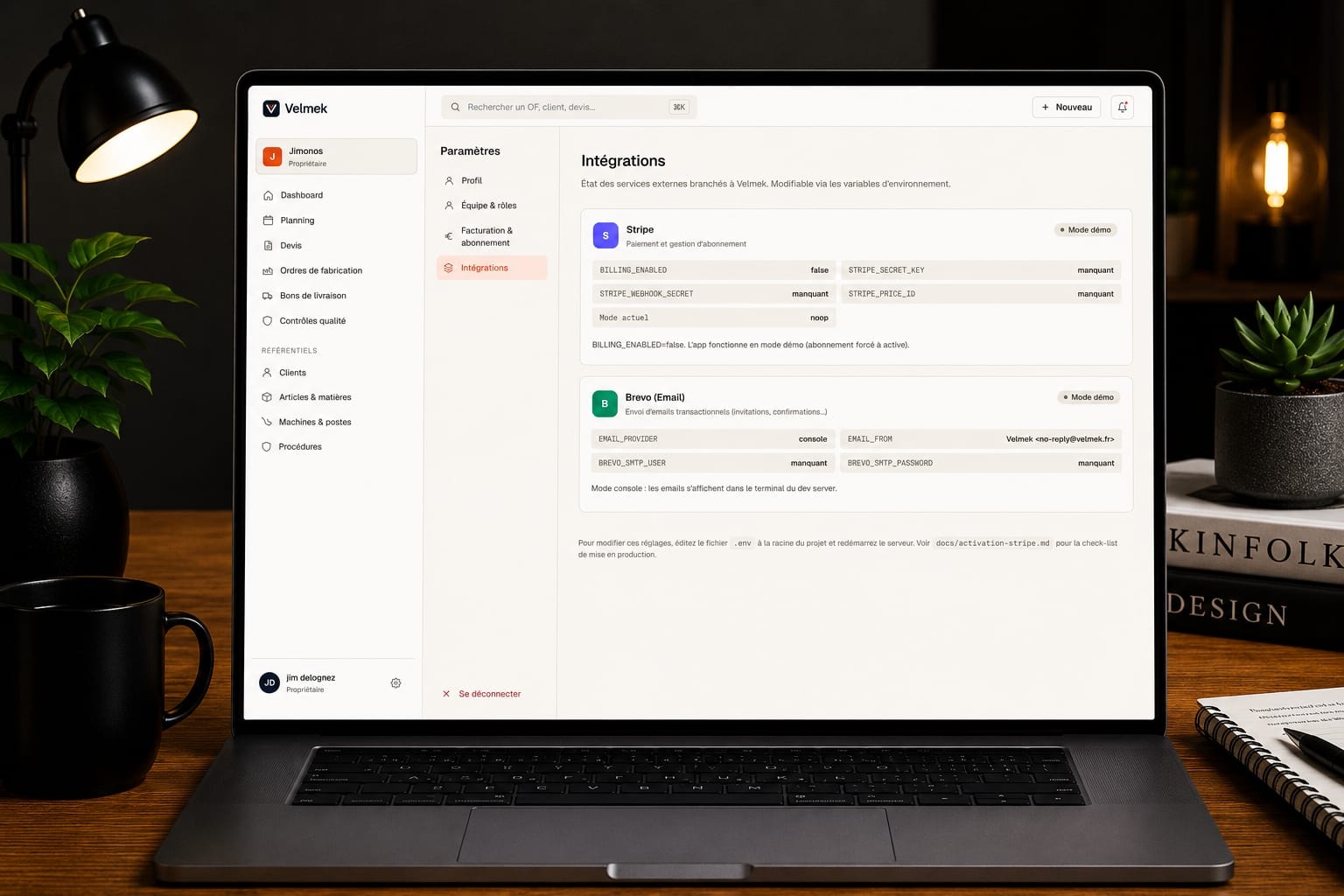Click the Brevo (Email) card title
1344x896 pixels.
click(x=654, y=397)
